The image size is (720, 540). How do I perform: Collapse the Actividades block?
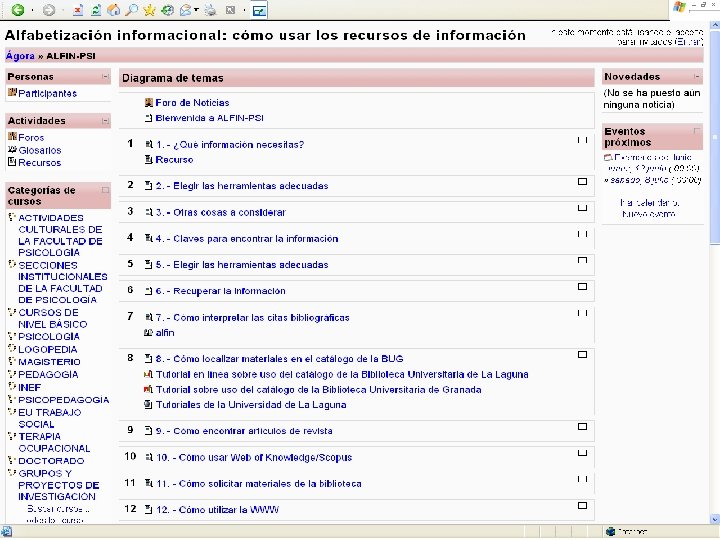[105, 121]
